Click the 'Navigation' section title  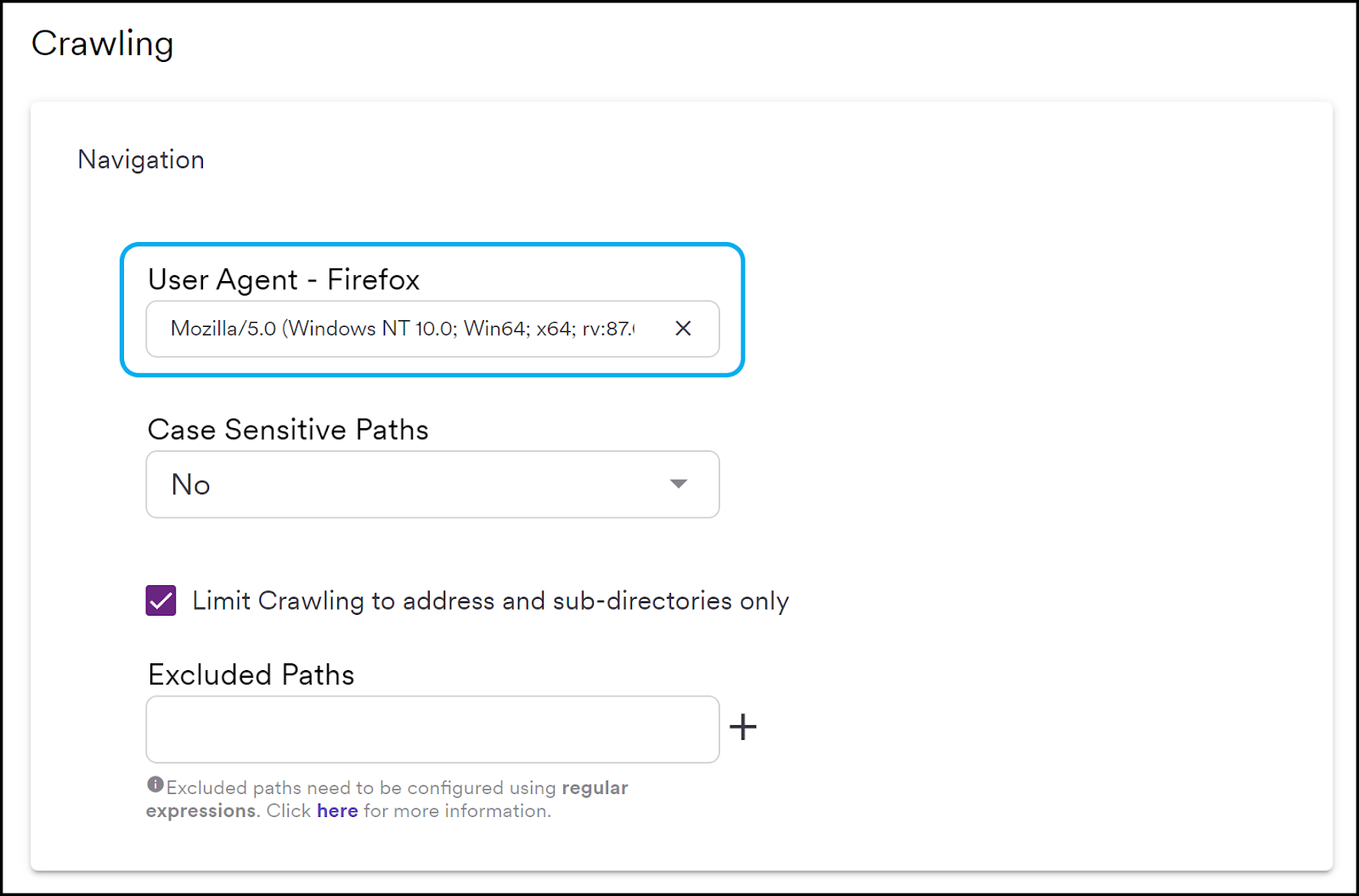click(141, 161)
